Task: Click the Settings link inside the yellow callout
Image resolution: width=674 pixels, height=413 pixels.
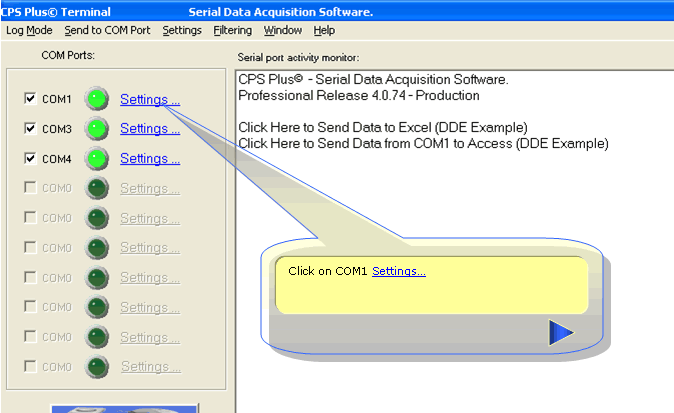Action: coord(399,271)
